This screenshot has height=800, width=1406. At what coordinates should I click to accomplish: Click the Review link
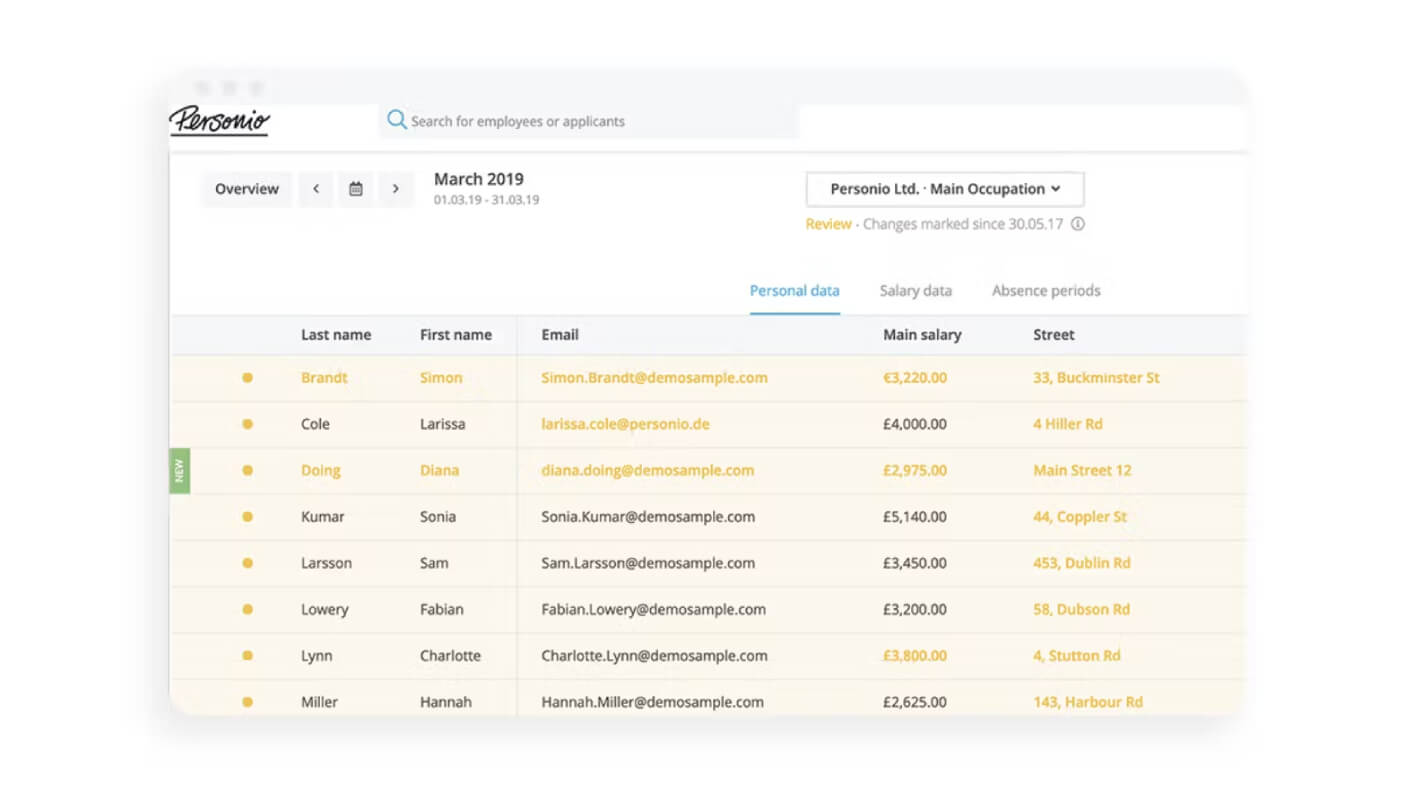coord(828,224)
